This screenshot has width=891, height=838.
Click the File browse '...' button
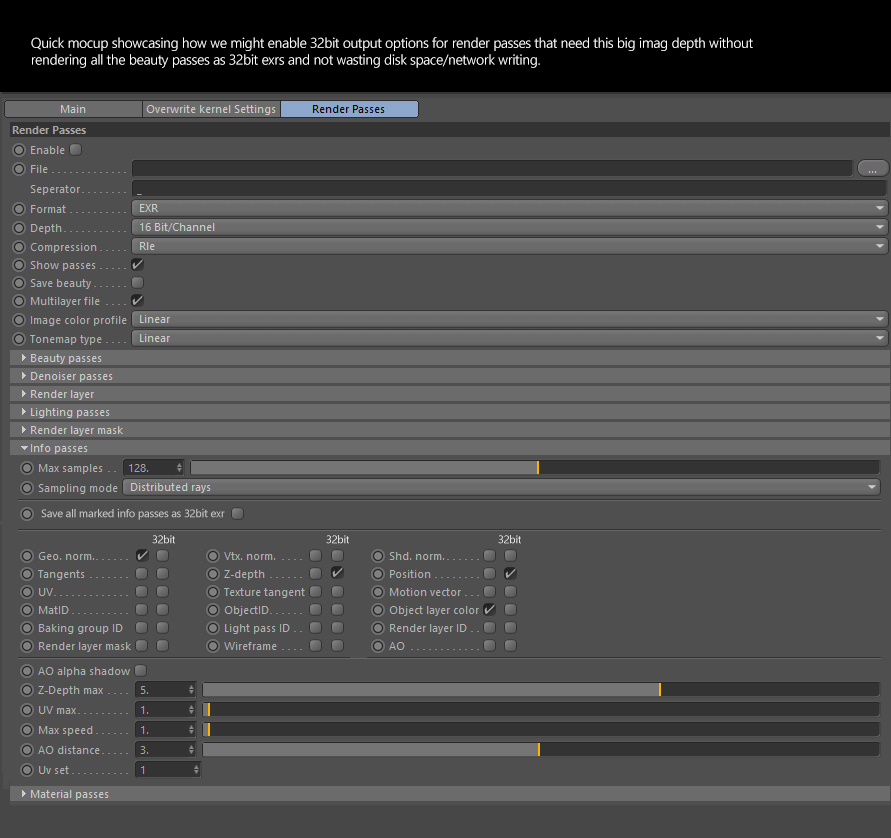tap(872, 169)
